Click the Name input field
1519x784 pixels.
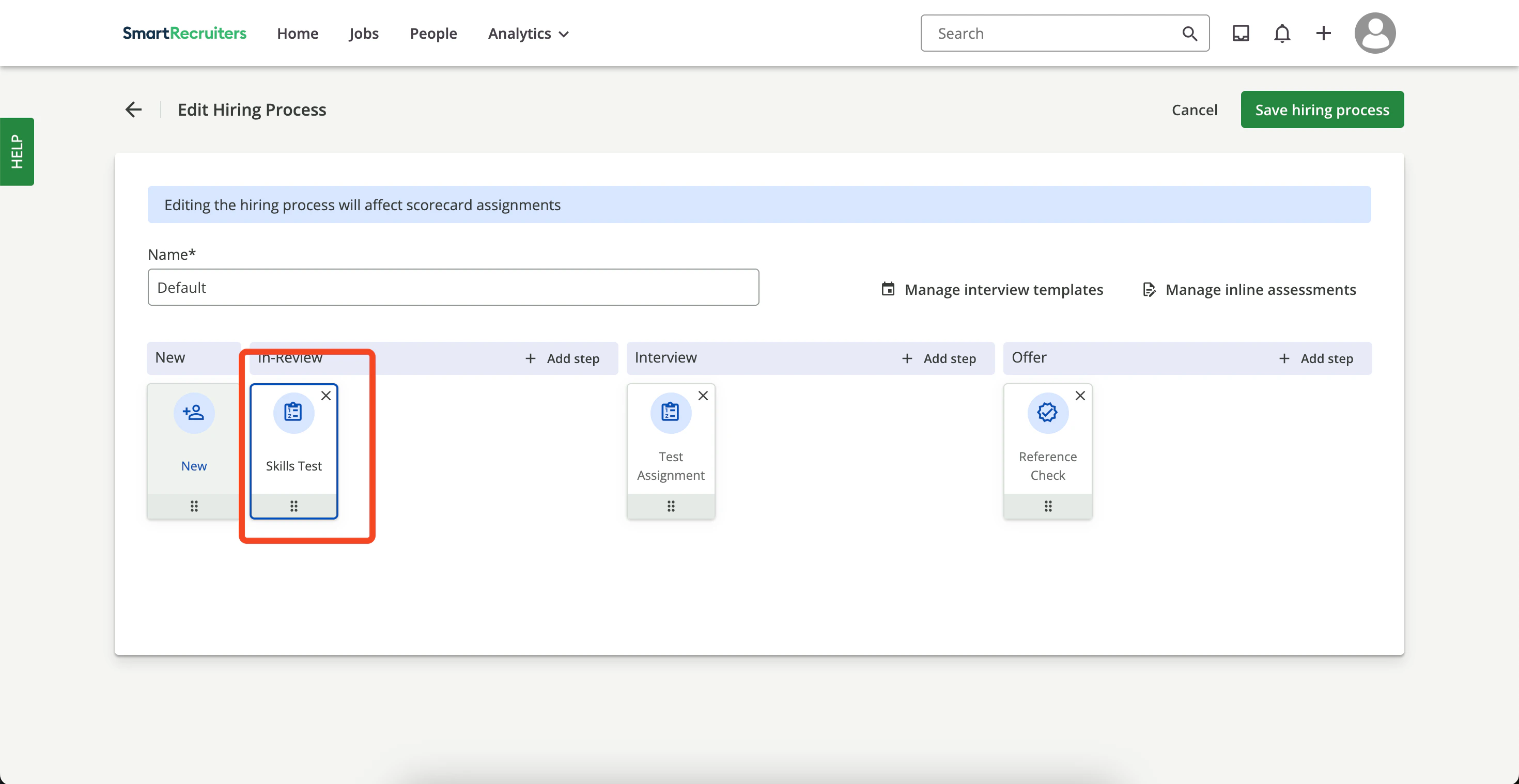453,288
